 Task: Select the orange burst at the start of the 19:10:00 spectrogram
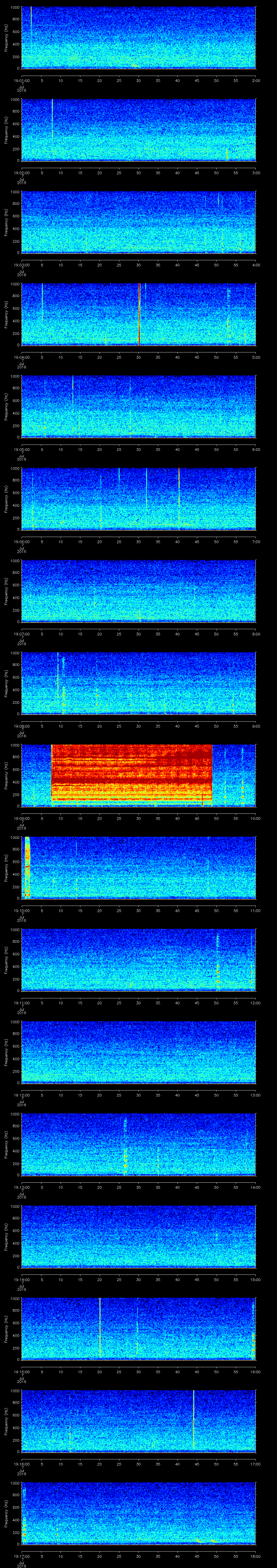coord(27,868)
